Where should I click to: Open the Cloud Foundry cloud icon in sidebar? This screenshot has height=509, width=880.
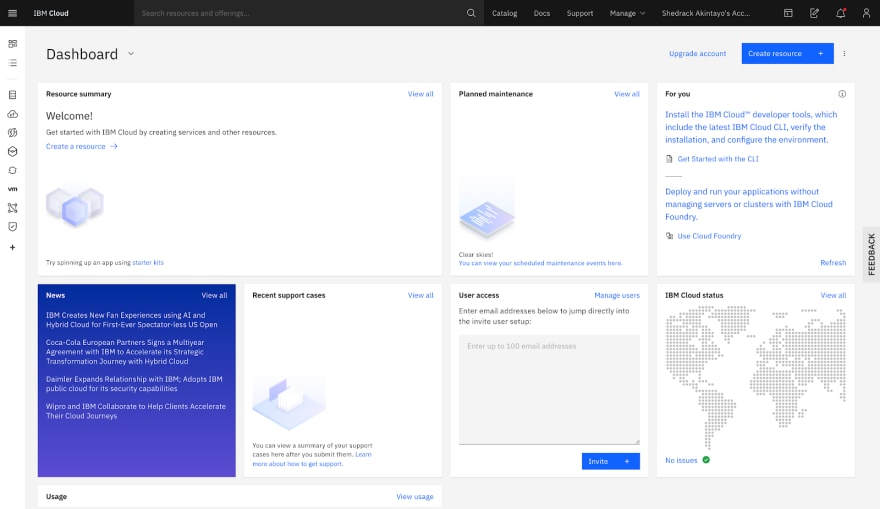click(x=12, y=114)
